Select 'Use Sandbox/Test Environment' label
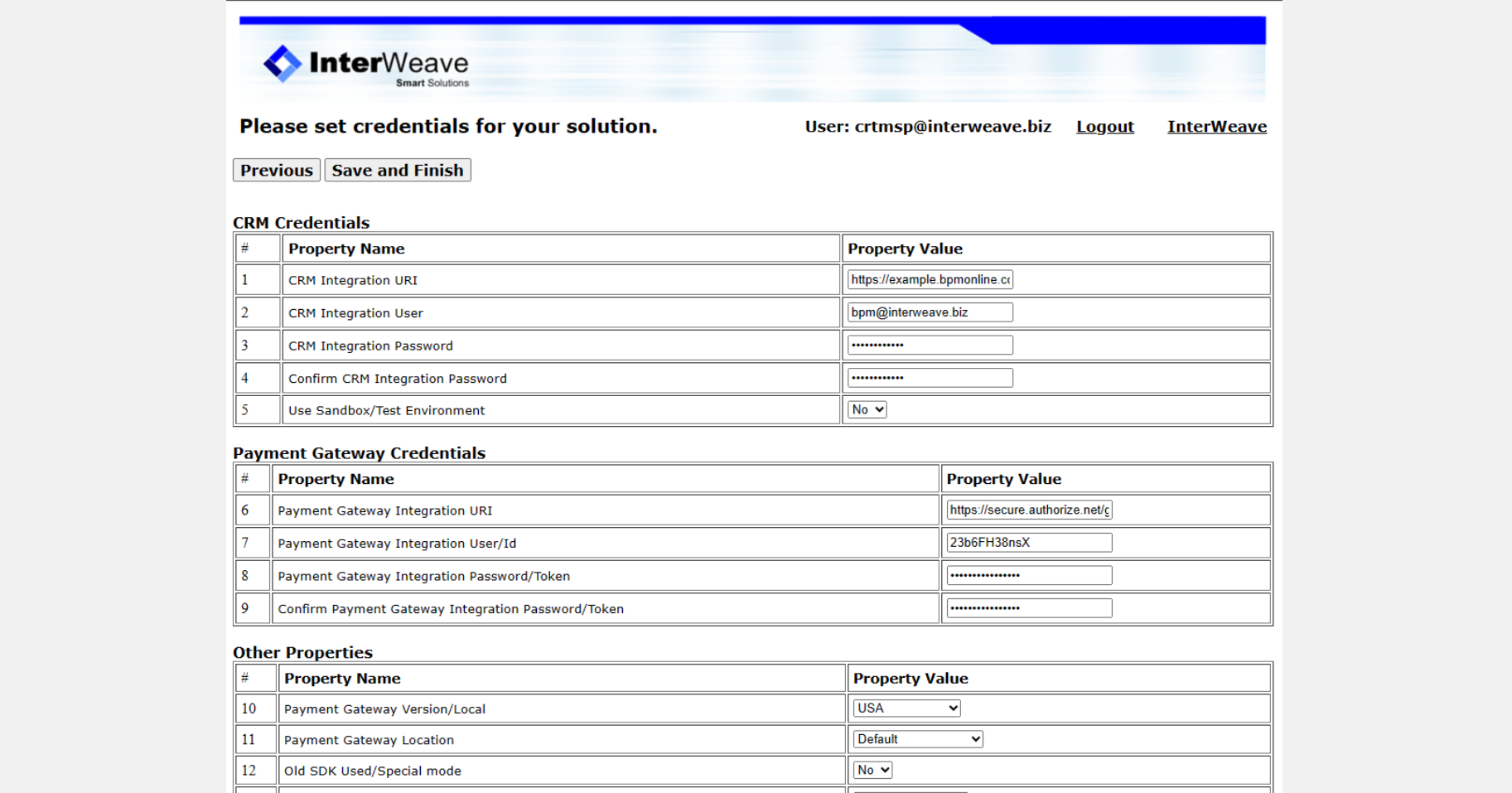1512x793 pixels. (x=386, y=410)
